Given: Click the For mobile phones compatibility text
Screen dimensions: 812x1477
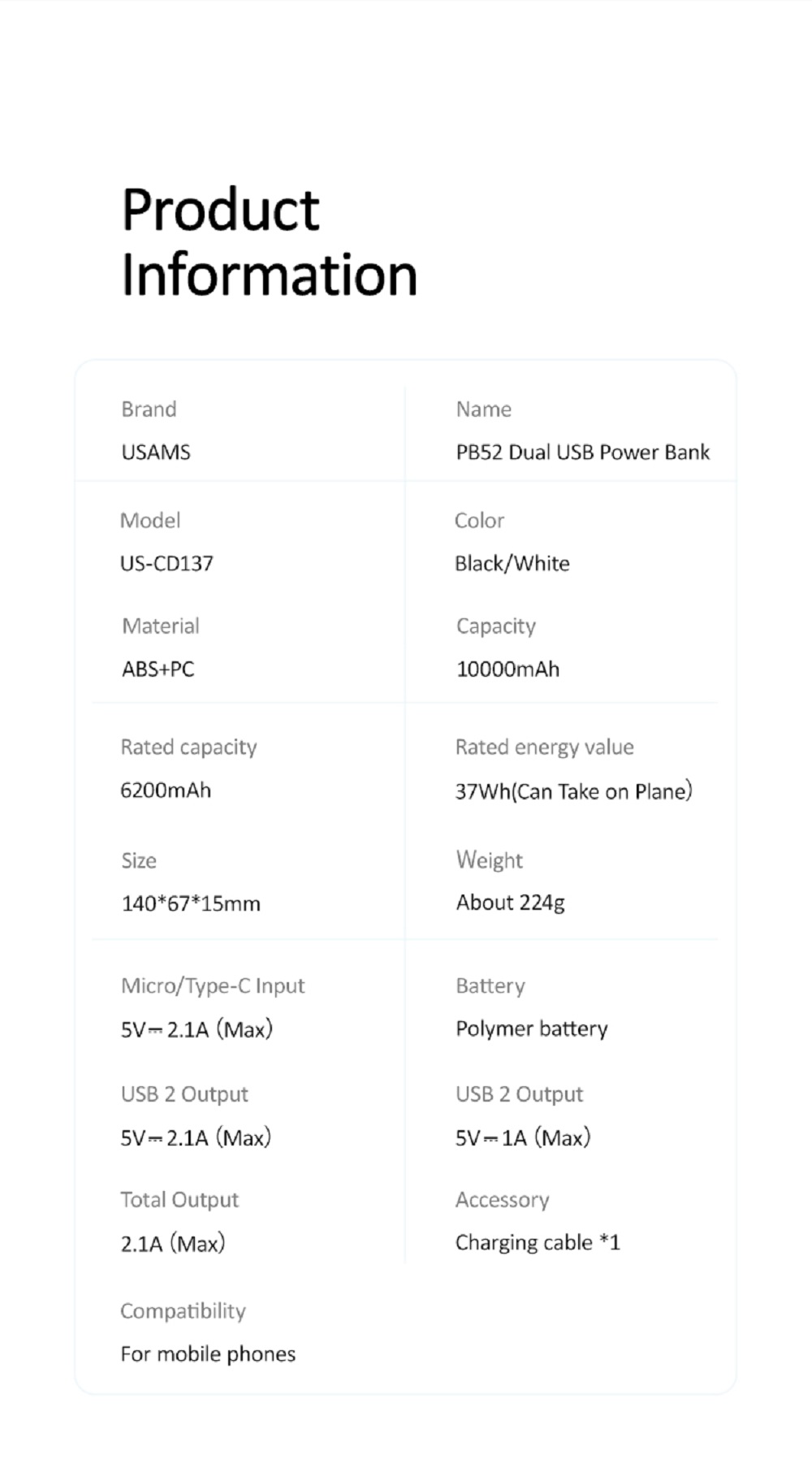Looking at the screenshot, I should tap(208, 1354).
